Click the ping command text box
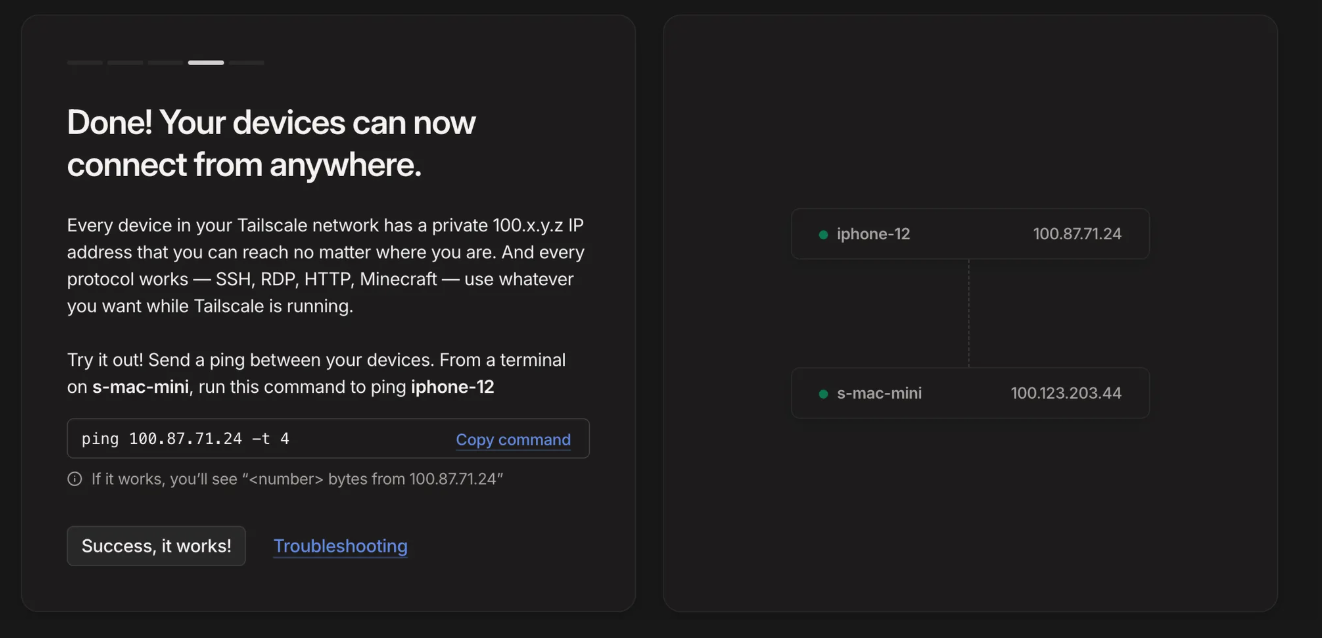 click(260, 439)
